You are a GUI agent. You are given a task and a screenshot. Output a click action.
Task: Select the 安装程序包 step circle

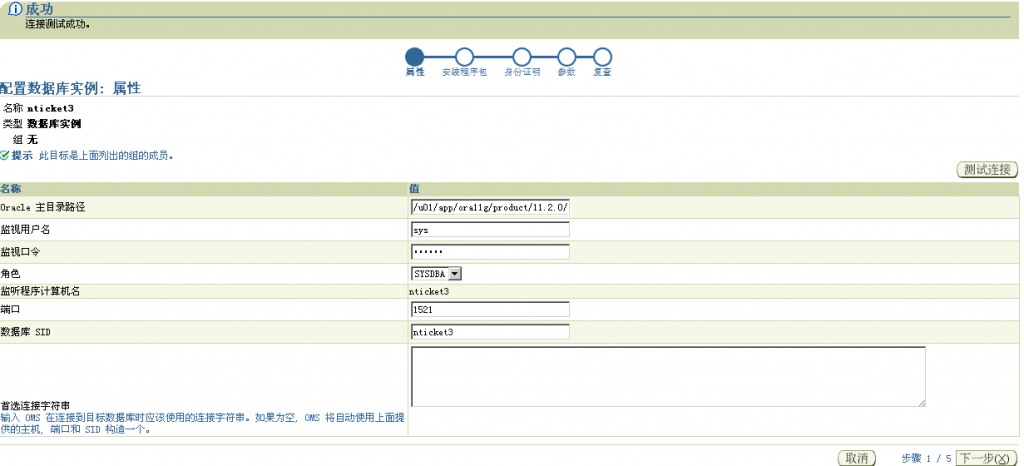[464, 57]
